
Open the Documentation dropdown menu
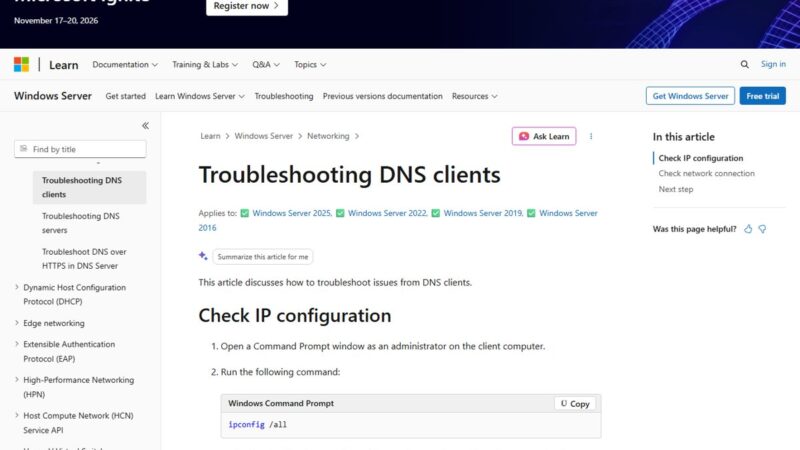click(125, 65)
